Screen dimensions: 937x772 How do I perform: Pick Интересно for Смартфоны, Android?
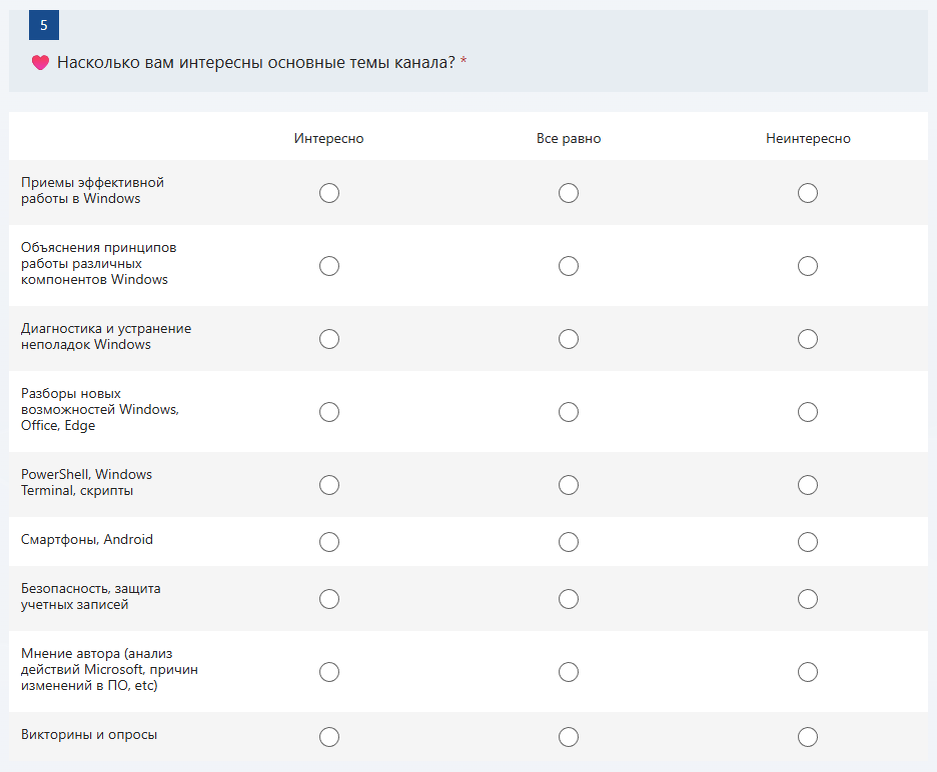pos(329,542)
